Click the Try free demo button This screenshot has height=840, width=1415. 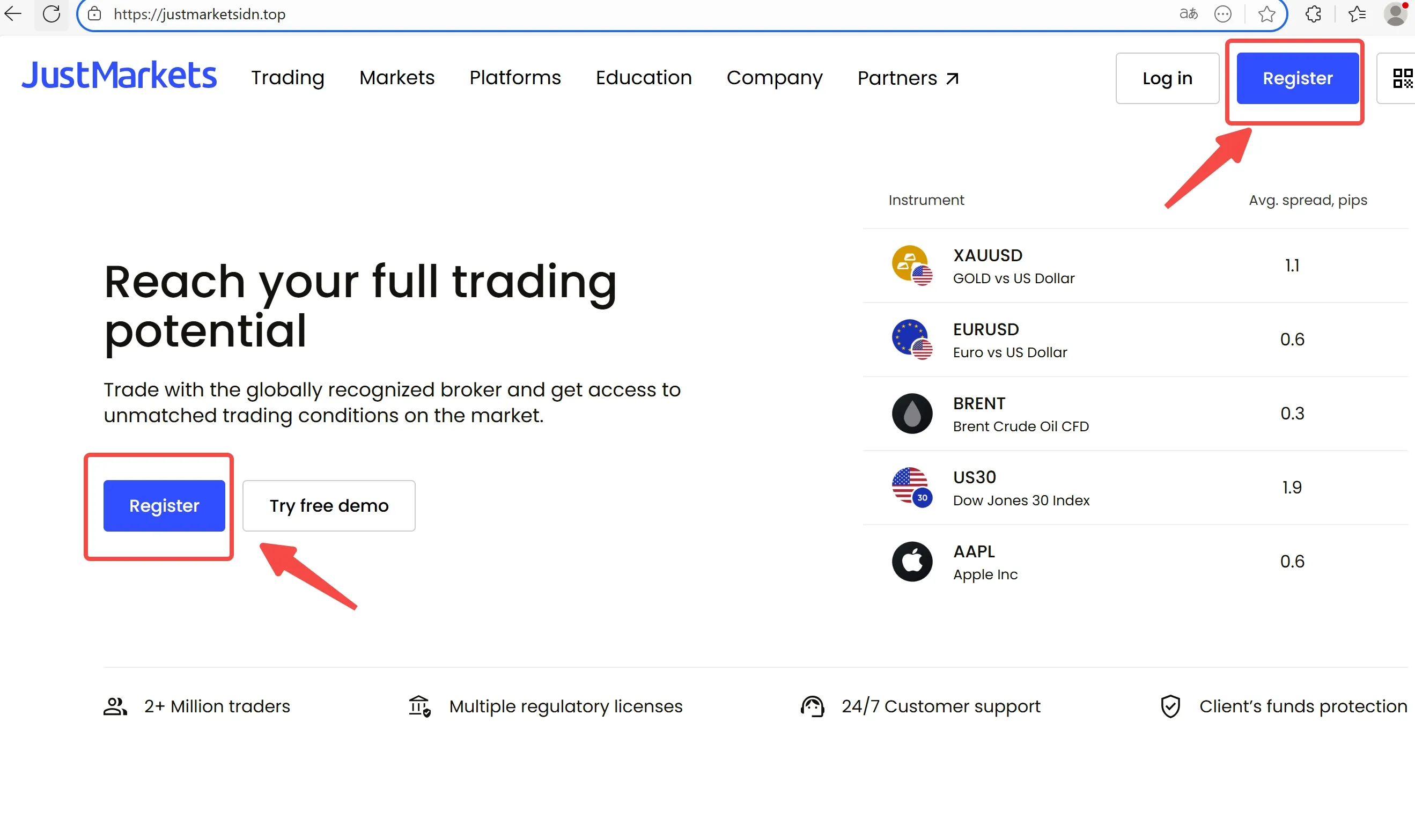tap(329, 505)
